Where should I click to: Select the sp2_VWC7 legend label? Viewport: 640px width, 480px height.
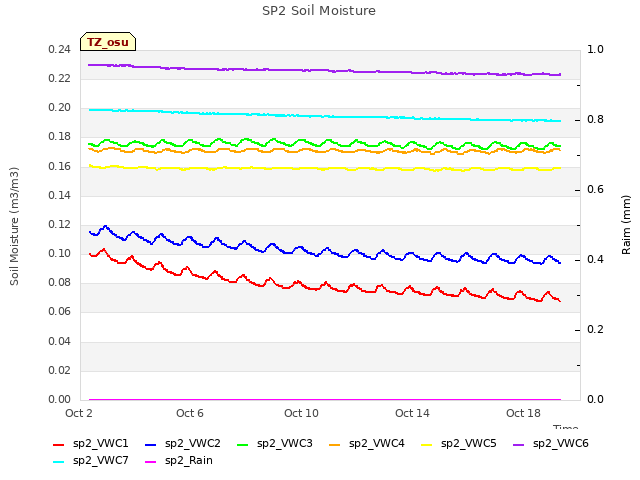pos(101,461)
